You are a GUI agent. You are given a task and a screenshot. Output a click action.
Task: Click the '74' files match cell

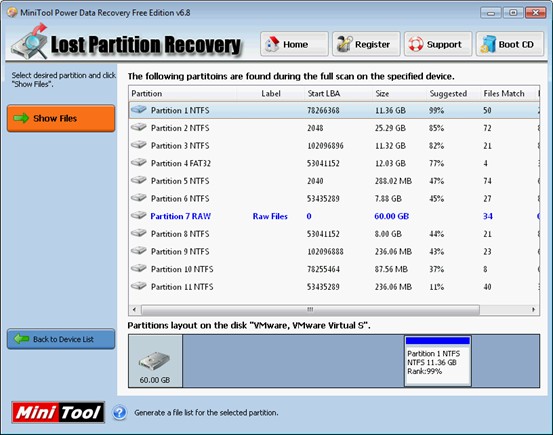point(487,181)
